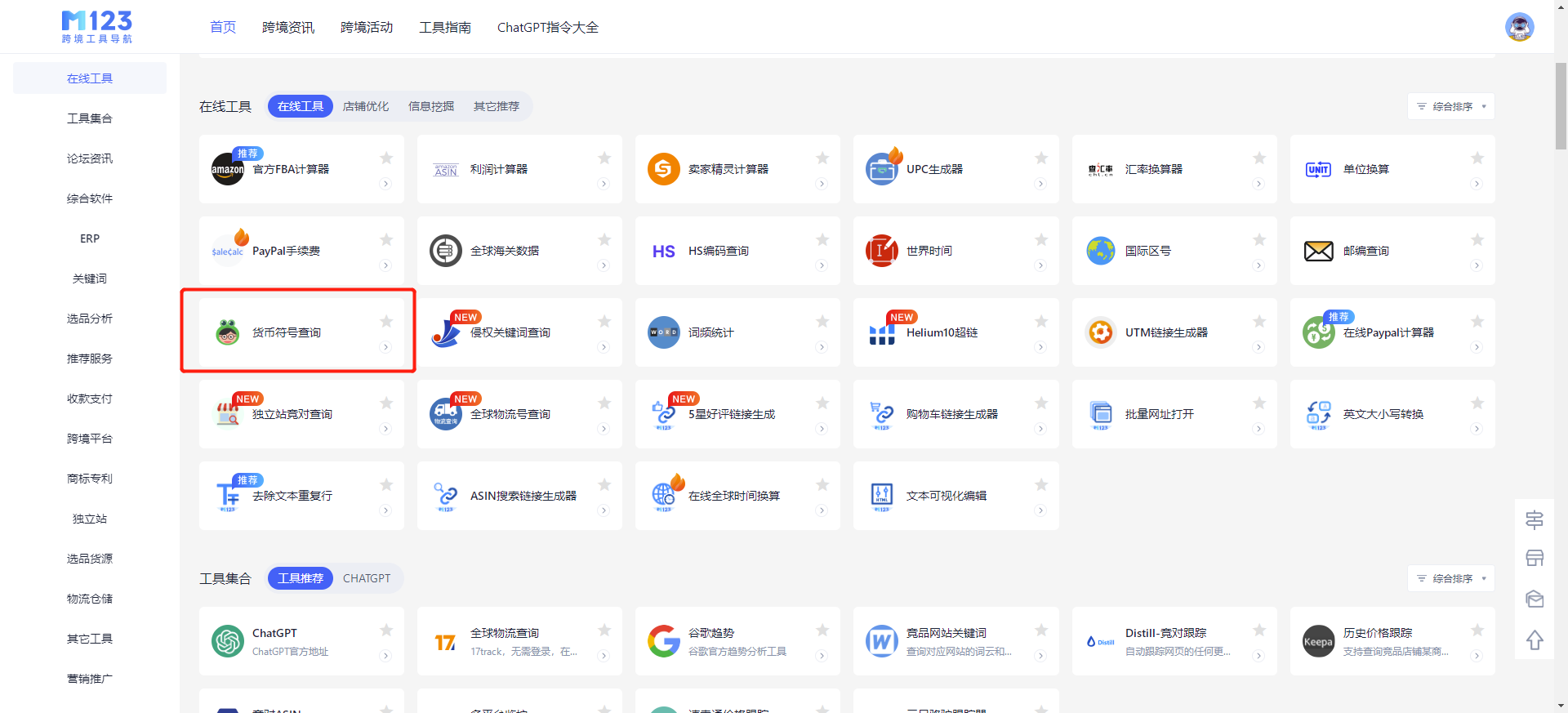Click the arrow chevron on 词频统计 card
The image size is (1568, 713).
click(822, 347)
